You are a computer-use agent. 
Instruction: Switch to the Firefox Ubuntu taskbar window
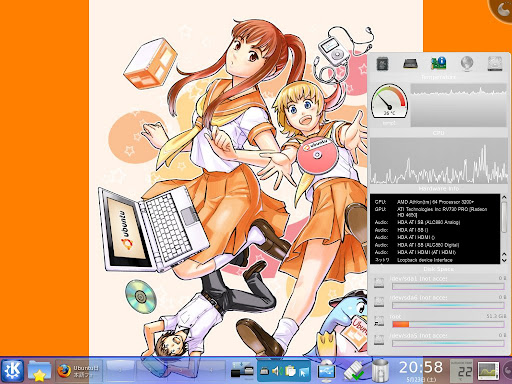[78, 371]
